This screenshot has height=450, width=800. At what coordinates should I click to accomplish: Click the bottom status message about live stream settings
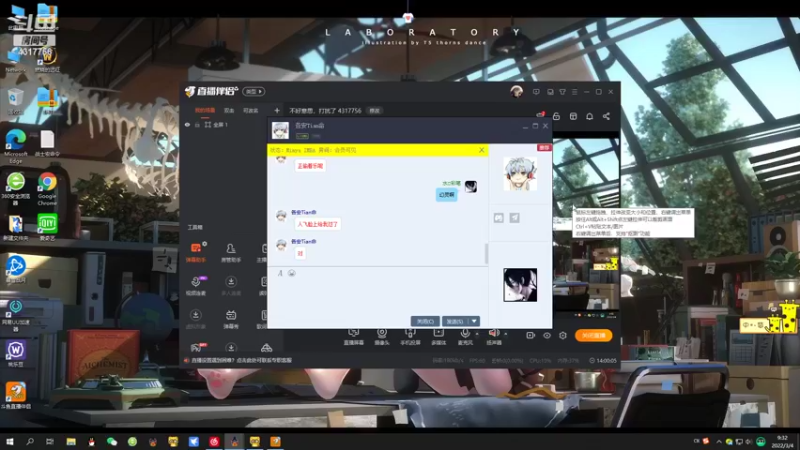click(238, 360)
